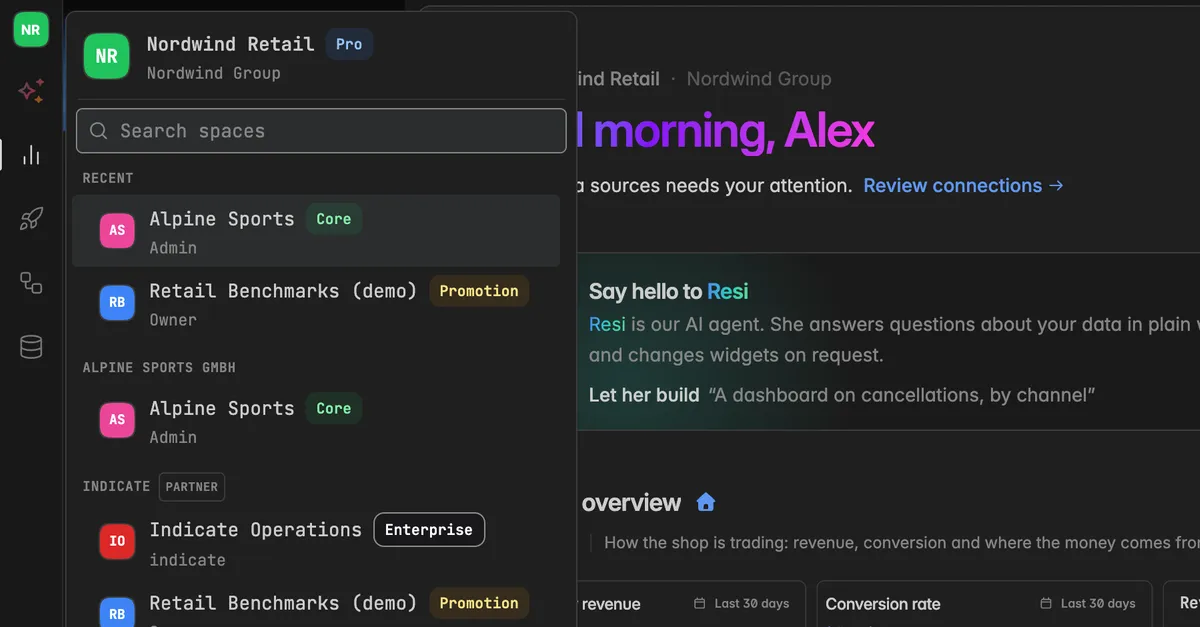The height and width of the screenshot is (627, 1200).
Task: Switch to Indicate Operations space
Action: click(x=316, y=543)
